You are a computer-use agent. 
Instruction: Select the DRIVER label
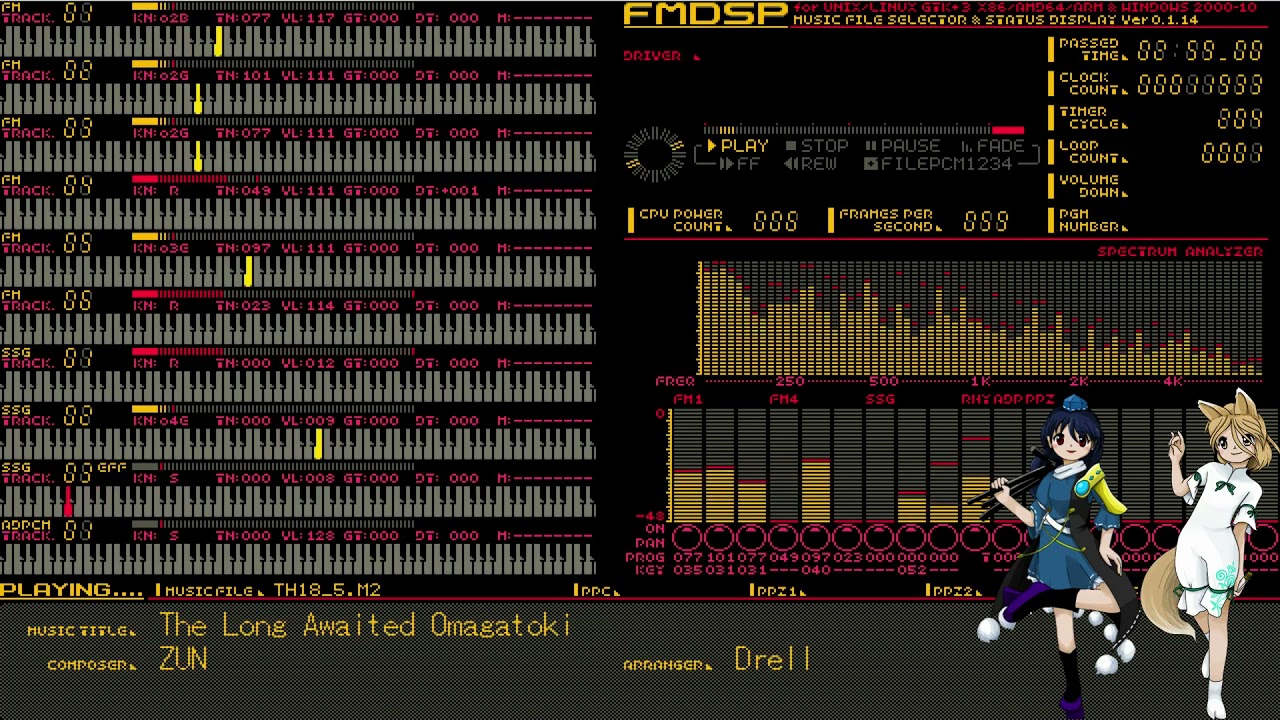[652, 56]
